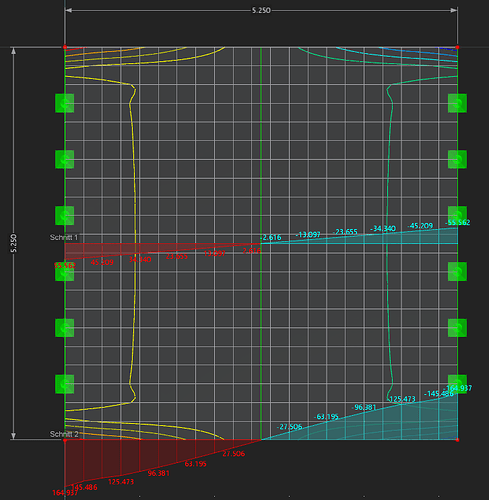The height and width of the screenshot is (500, 489).
Task: Select bottommost green support on left edge
Action: pyautogui.click(x=65, y=384)
